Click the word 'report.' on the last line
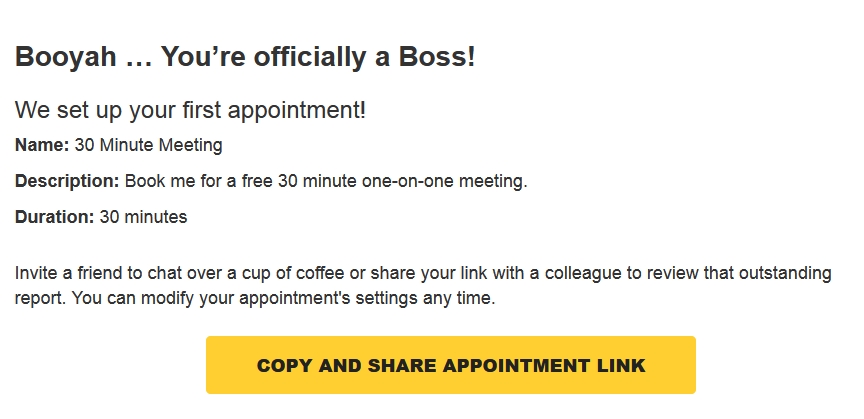Viewport: 864px width, 419px height. (x=38, y=298)
